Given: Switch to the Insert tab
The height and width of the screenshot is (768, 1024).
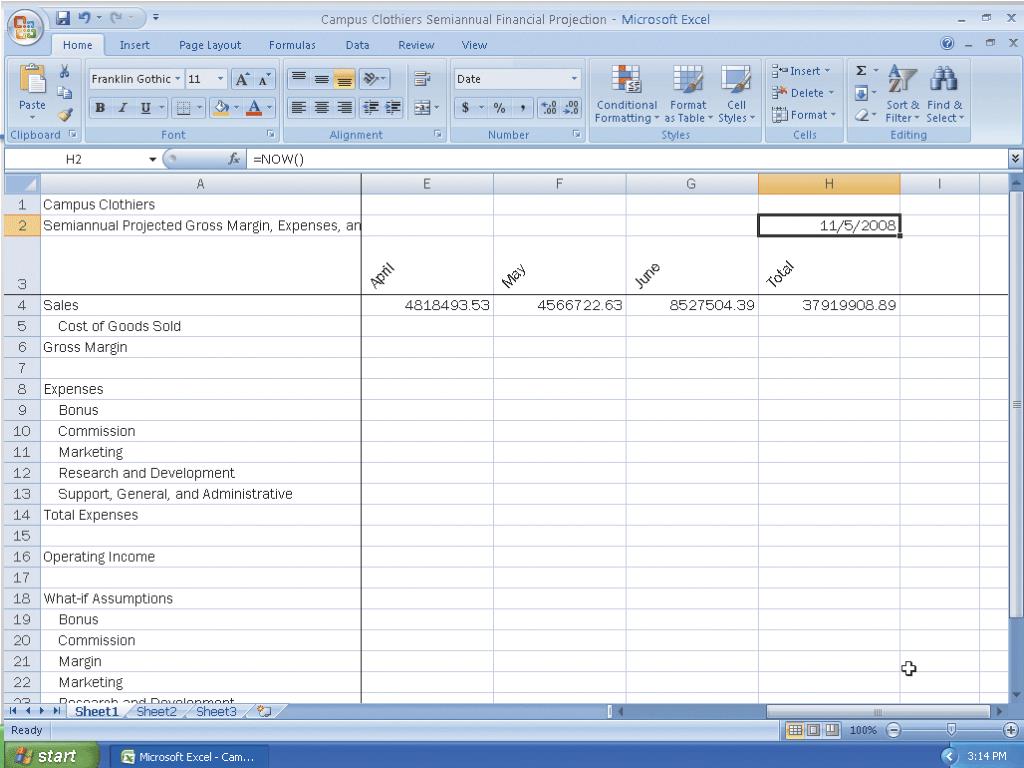Looking at the screenshot, I should click(x=135, y=44).
